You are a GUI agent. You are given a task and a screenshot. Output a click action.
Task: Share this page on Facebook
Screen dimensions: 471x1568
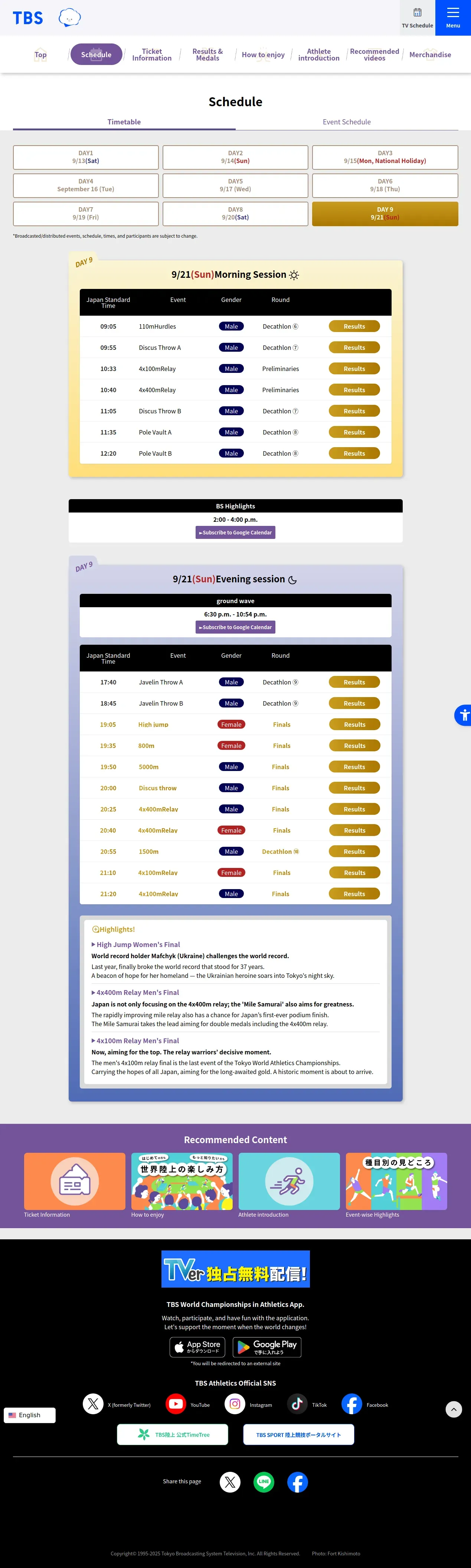pos(298,1482)
